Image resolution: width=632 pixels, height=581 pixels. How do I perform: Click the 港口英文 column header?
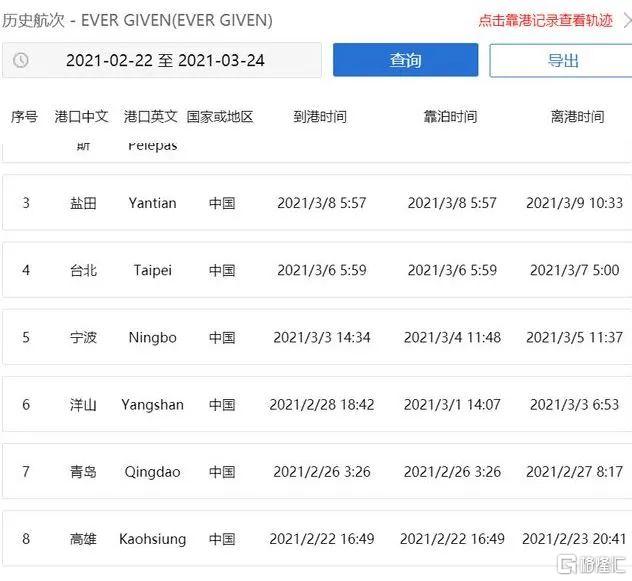(151, 117)
